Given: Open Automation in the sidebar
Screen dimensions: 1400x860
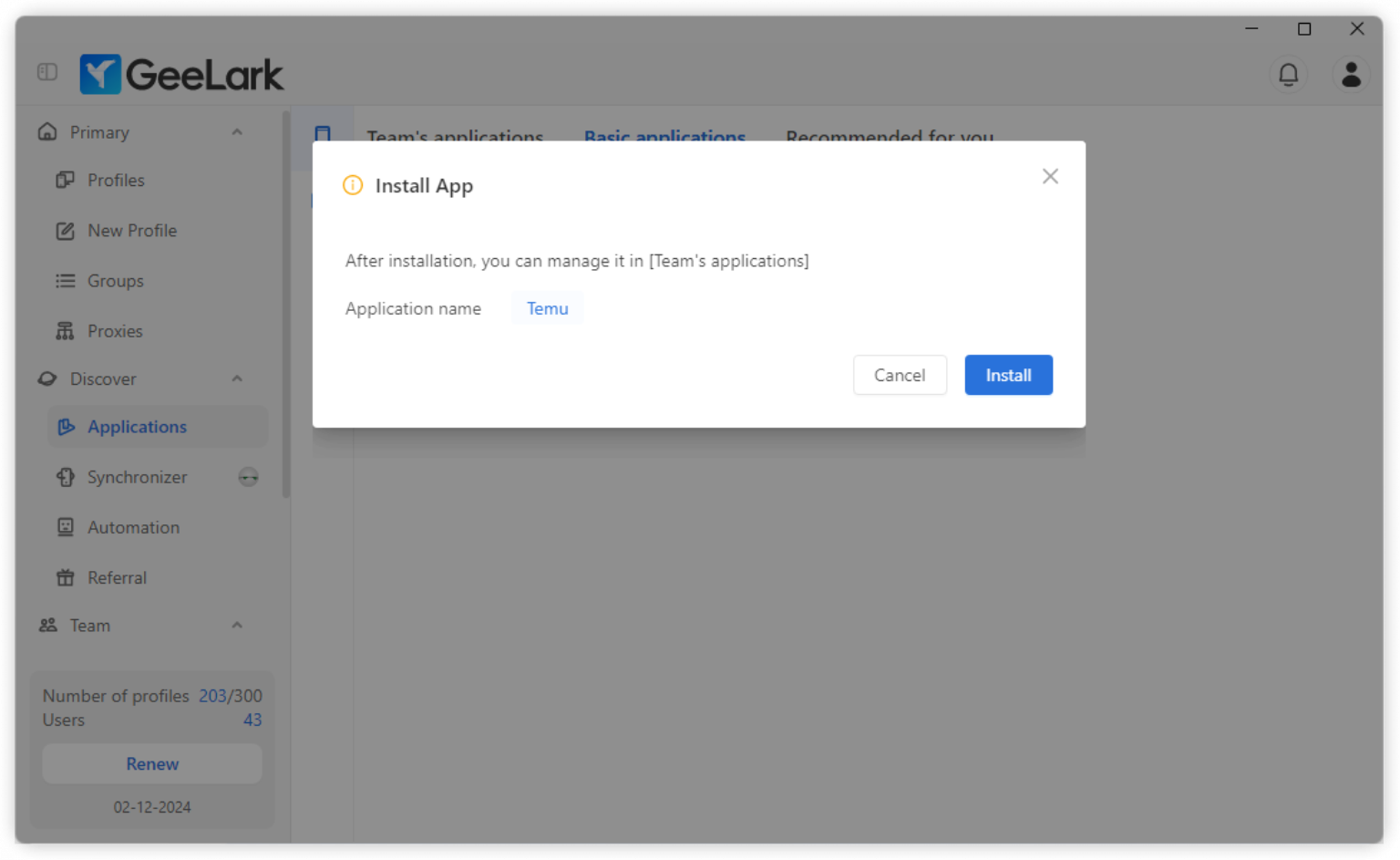Looking at the screenshot, I should [x=157, y=527].
